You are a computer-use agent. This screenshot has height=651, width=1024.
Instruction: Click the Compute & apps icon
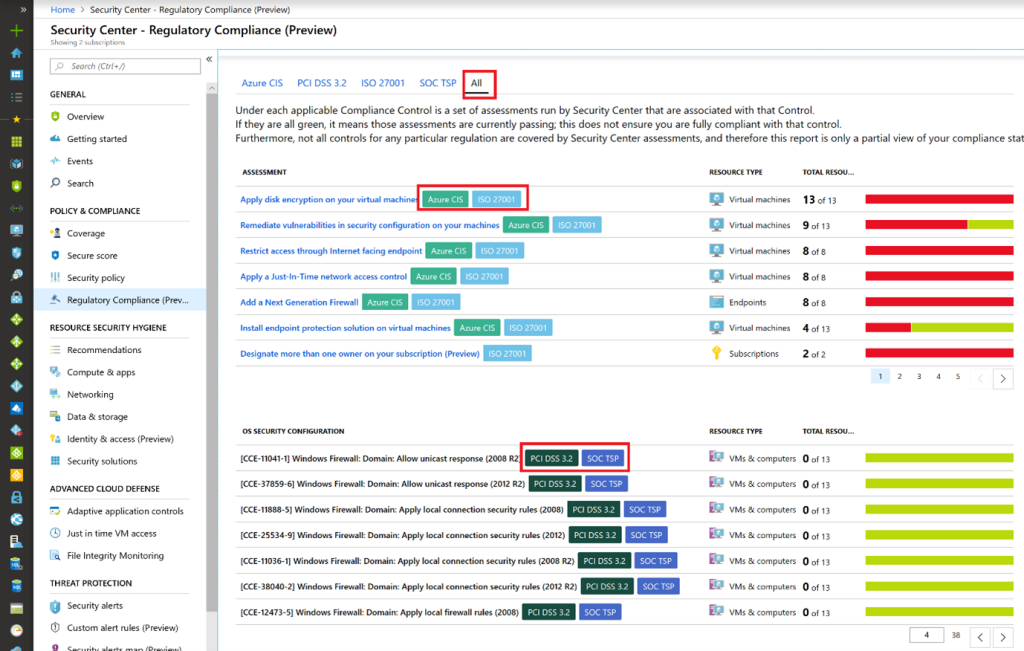click(56, 372)
